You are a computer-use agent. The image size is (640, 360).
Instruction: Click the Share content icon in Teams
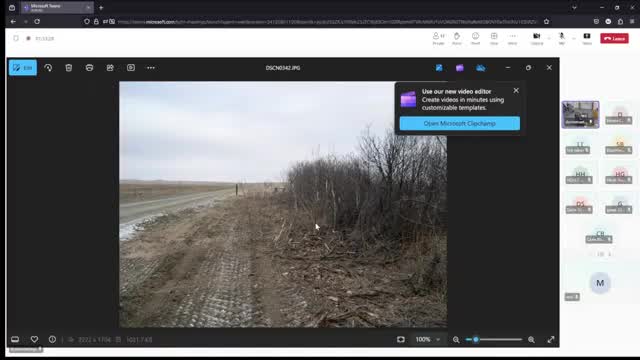click(587, 38)
